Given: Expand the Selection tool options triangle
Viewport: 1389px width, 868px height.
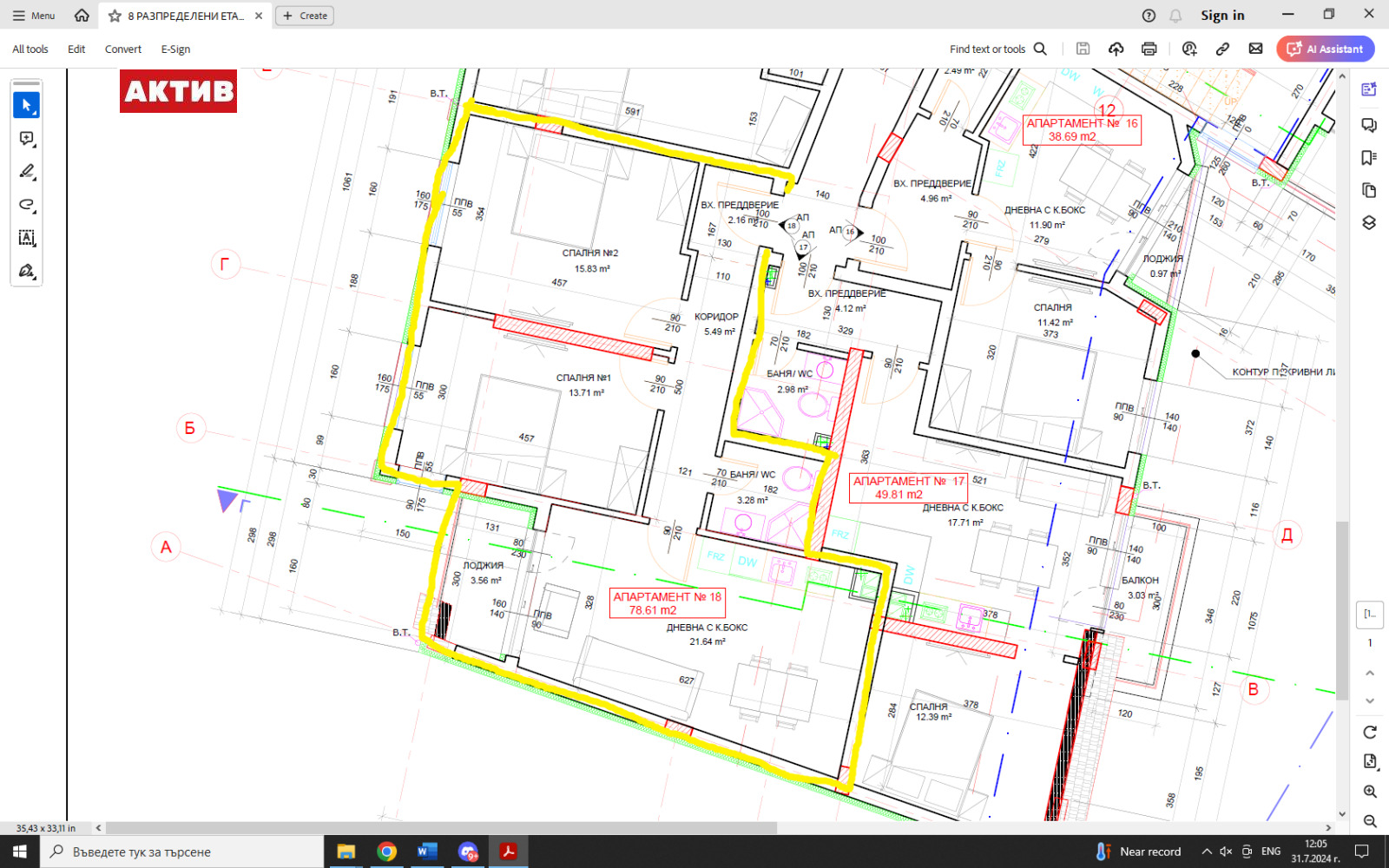Looking at the screenshot, I should tap(34, 114).
